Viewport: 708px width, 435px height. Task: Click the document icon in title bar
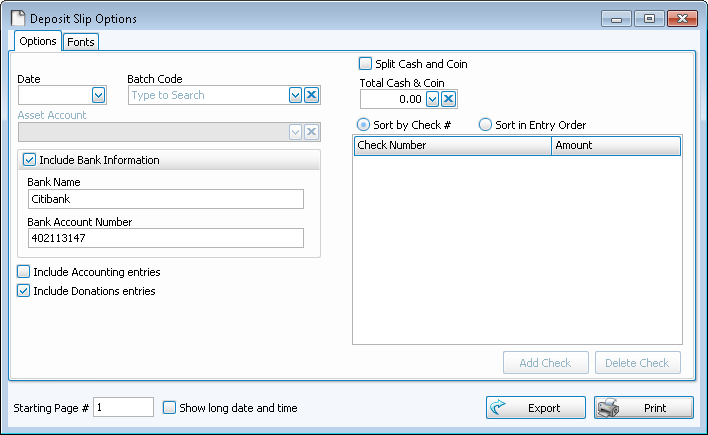click(18, 19)
